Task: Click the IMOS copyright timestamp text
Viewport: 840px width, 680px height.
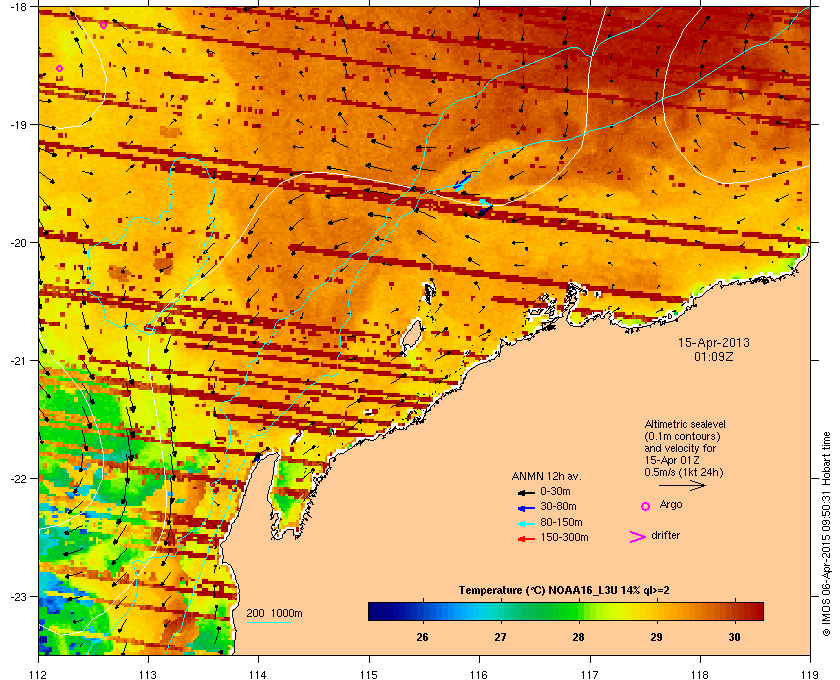Action: click(826, 536)
